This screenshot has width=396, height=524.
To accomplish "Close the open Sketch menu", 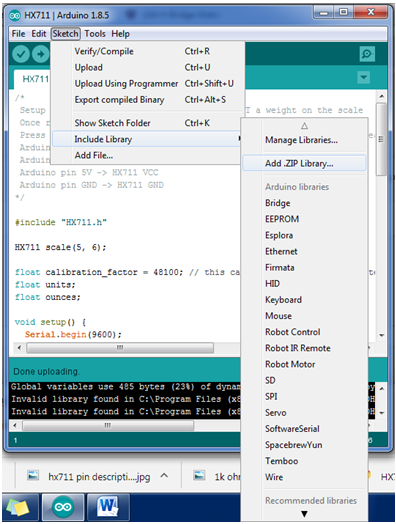I will 65,34.
